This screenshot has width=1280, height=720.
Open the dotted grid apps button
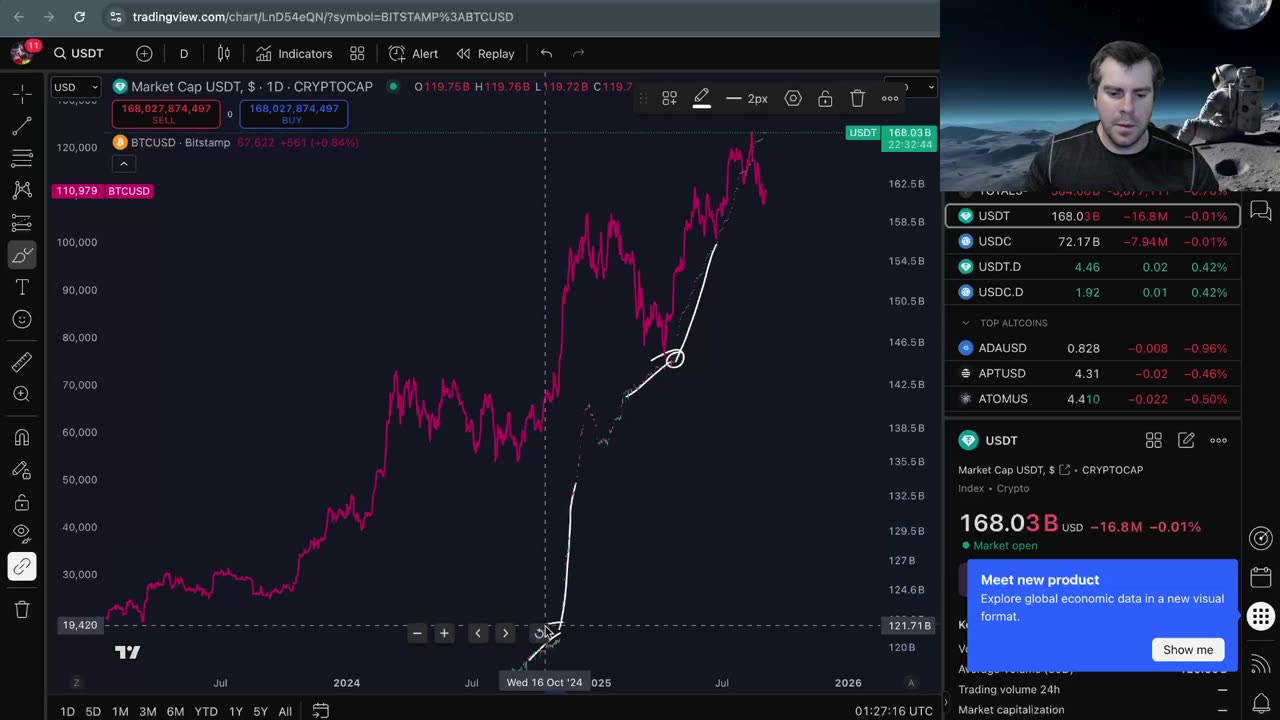[1261, 615]
